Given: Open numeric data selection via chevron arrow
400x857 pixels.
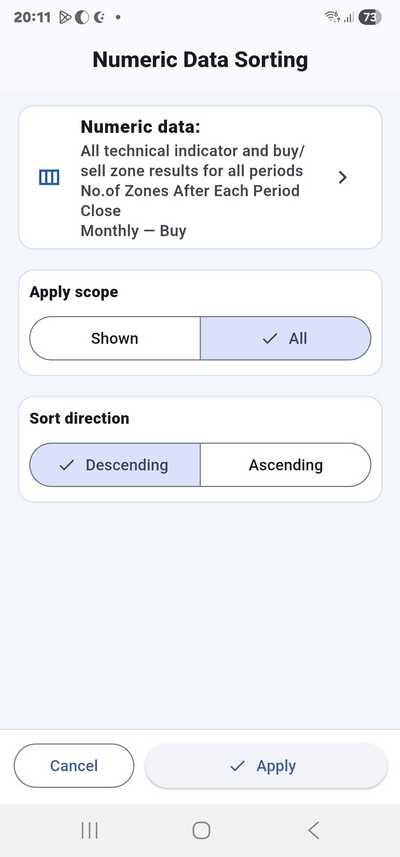Looking at the screenshot, I should pyautogui.click(x=343, y=178).
